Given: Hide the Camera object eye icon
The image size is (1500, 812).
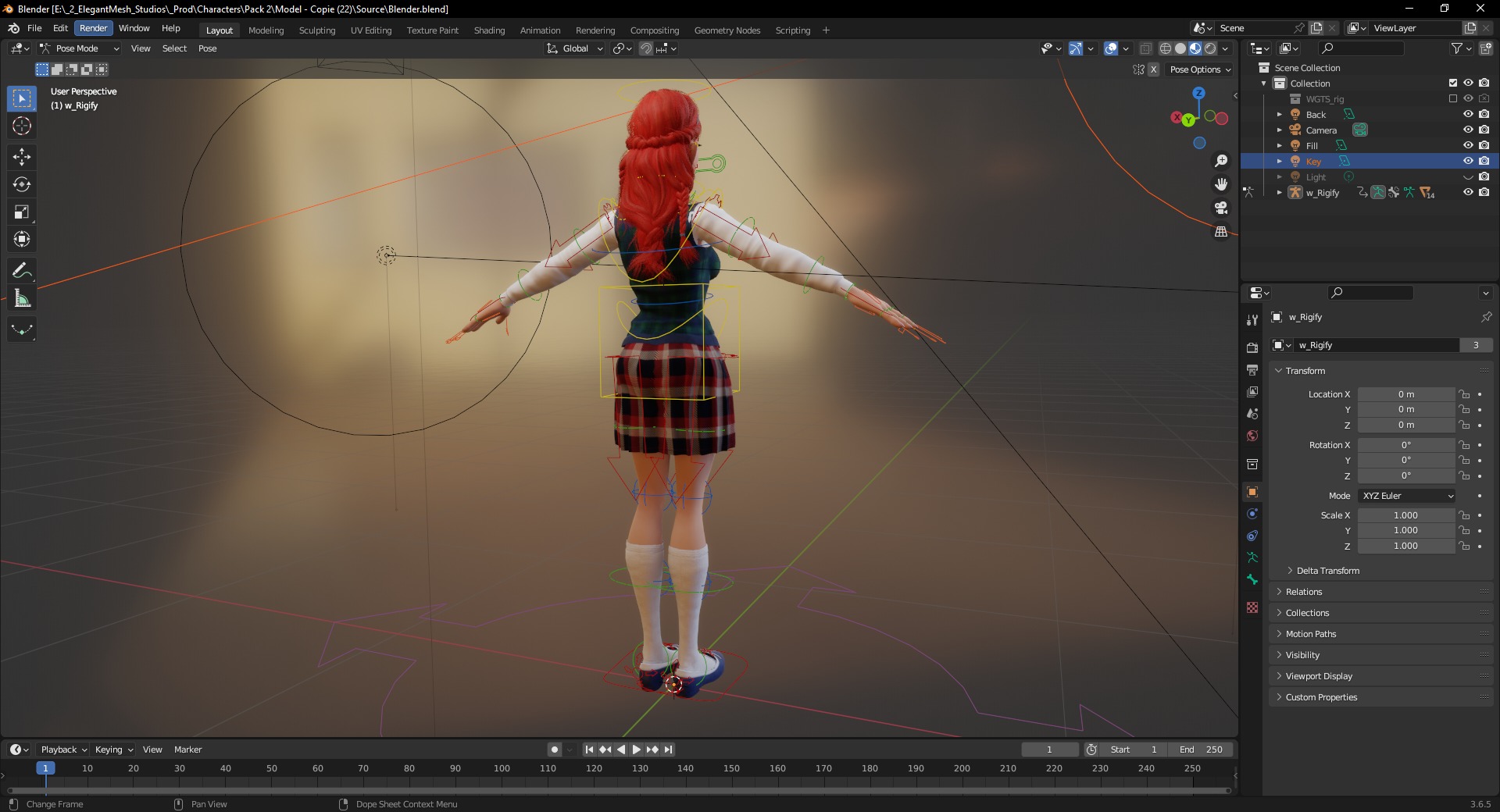Looking at the screenshot, I should click(x=1468, y=130).
